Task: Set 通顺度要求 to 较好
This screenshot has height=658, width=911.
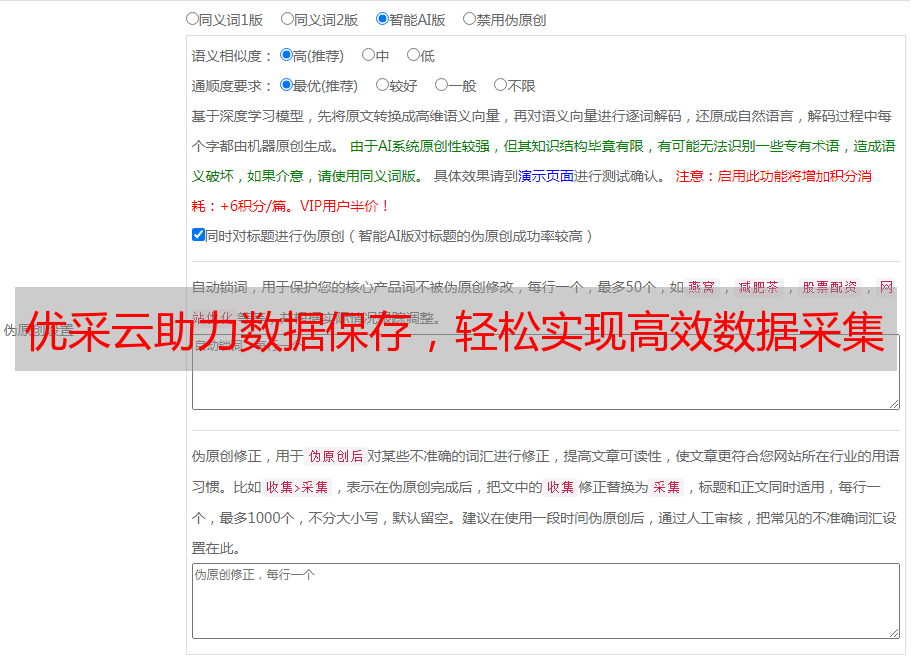Action: click(x=382, y=85)
